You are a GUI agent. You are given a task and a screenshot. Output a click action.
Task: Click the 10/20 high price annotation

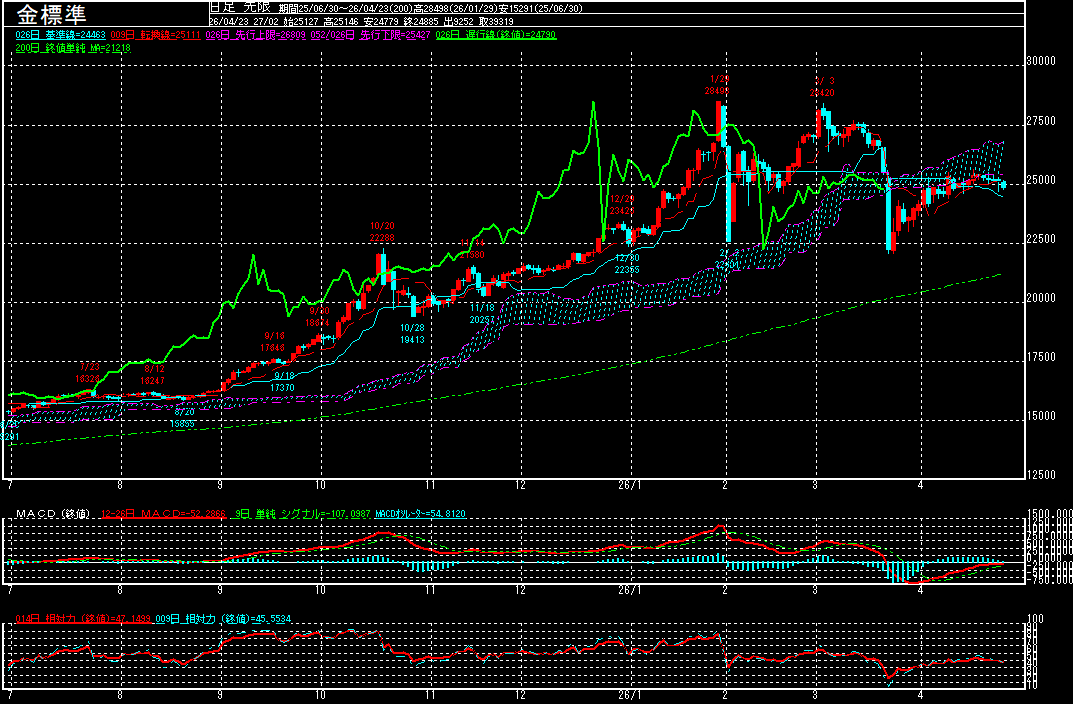point(382,232)
